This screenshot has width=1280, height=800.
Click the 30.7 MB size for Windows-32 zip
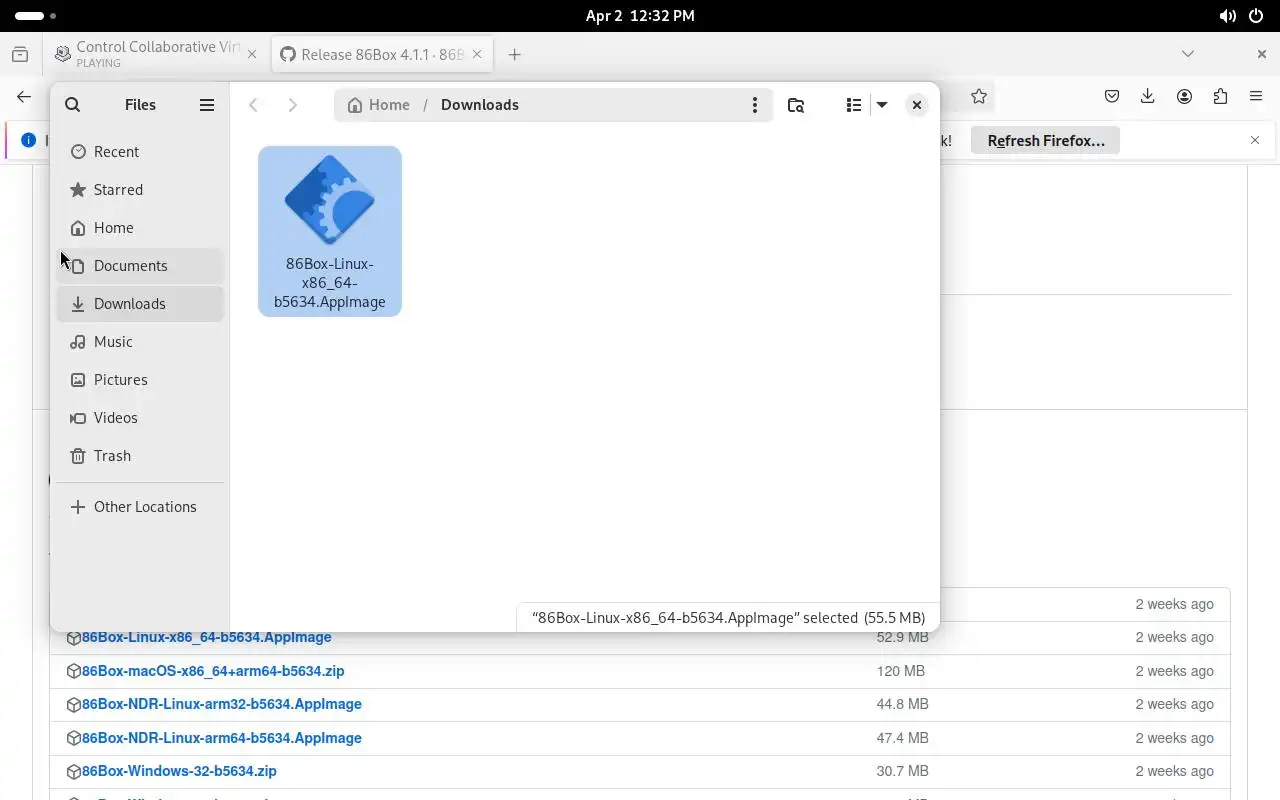coord(902,771)
